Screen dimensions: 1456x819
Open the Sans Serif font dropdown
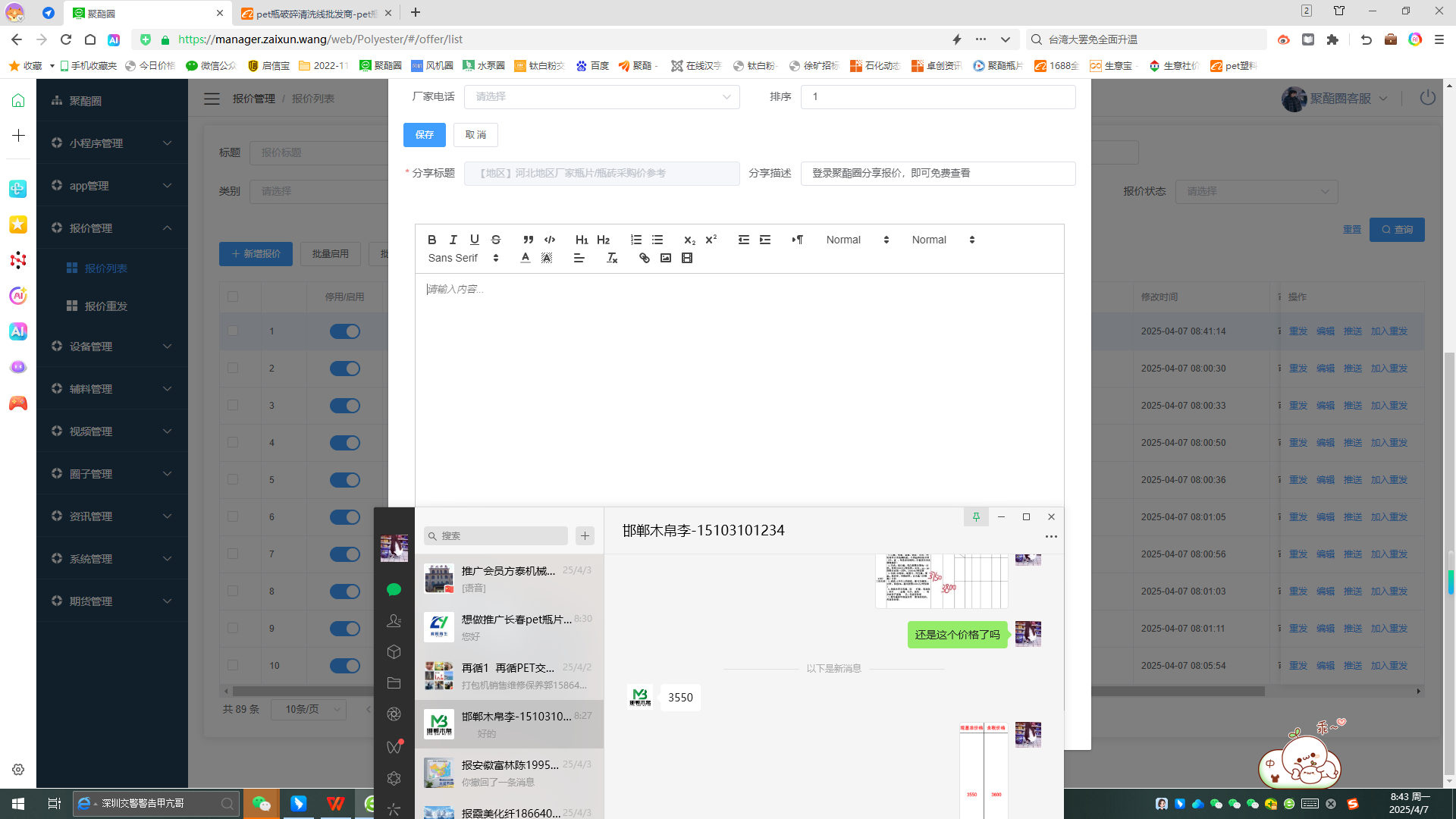tap(463, 259)
